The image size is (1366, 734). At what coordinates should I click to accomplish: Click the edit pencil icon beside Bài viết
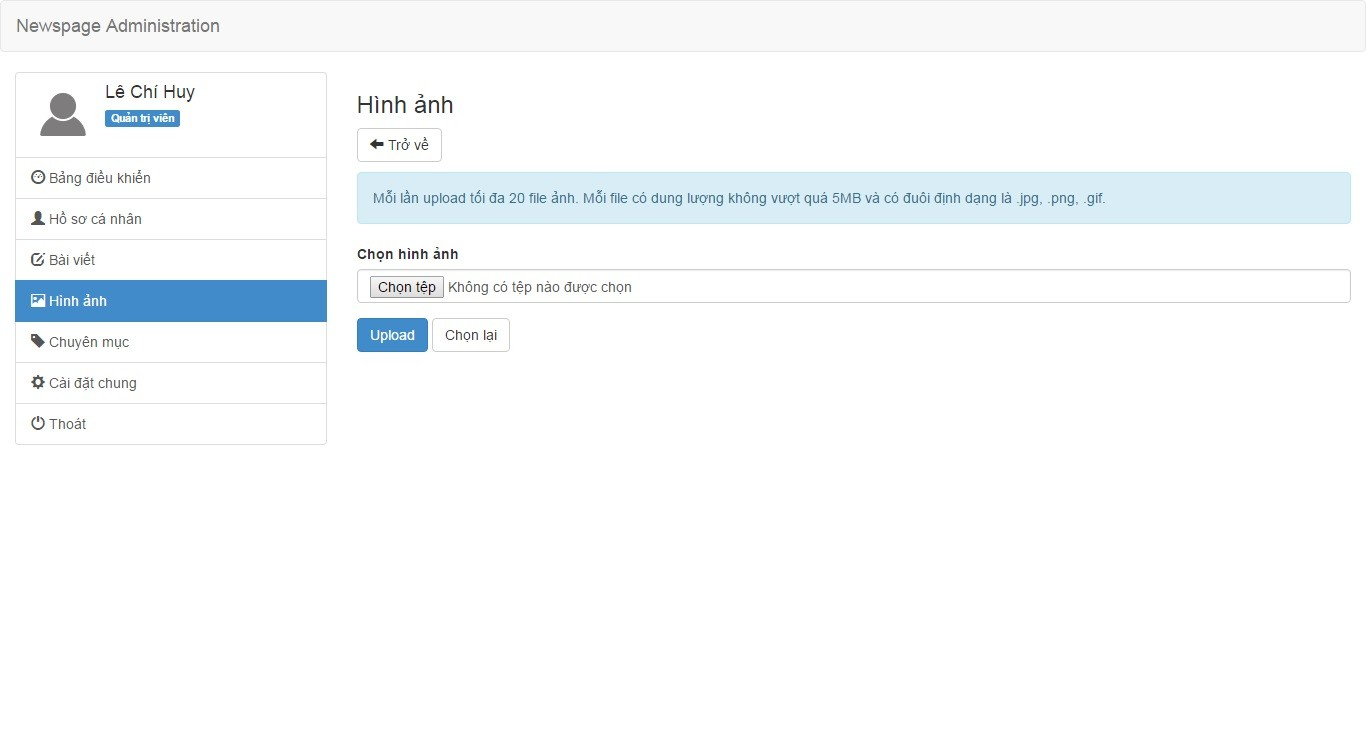38,259
